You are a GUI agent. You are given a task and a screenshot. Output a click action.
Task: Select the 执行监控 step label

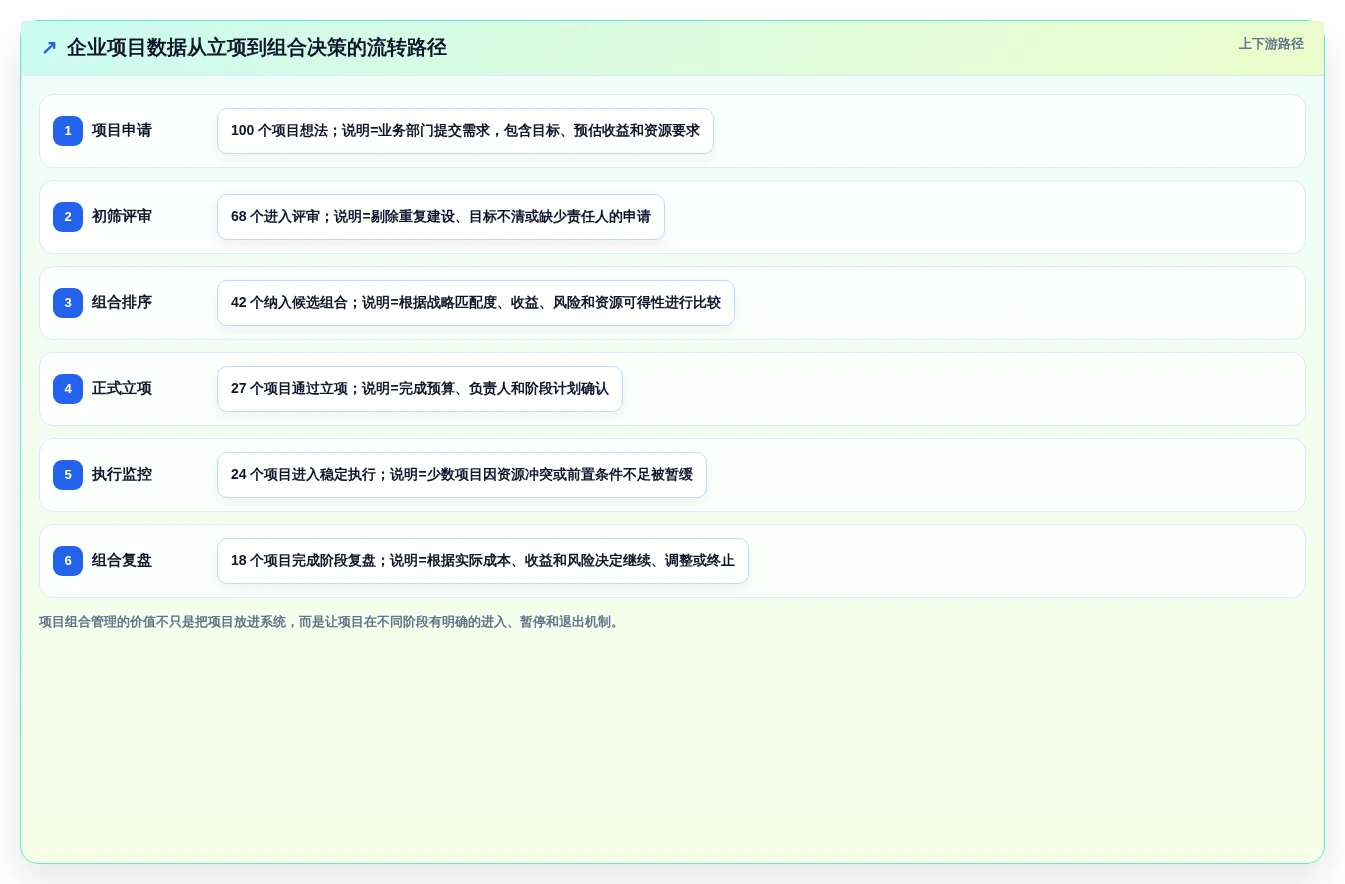(122, 475)
